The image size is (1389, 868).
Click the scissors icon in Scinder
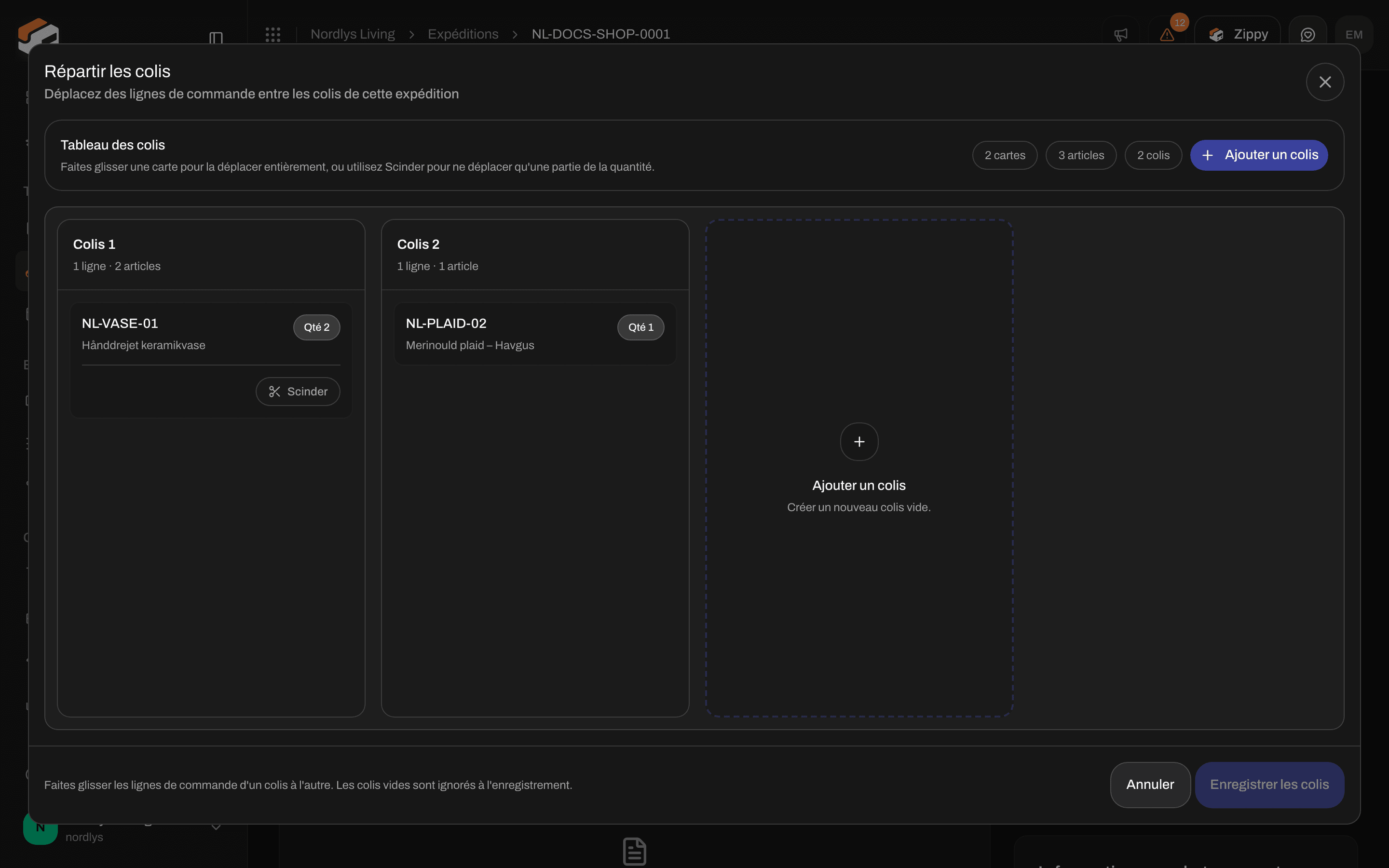[x=274, y=392]
